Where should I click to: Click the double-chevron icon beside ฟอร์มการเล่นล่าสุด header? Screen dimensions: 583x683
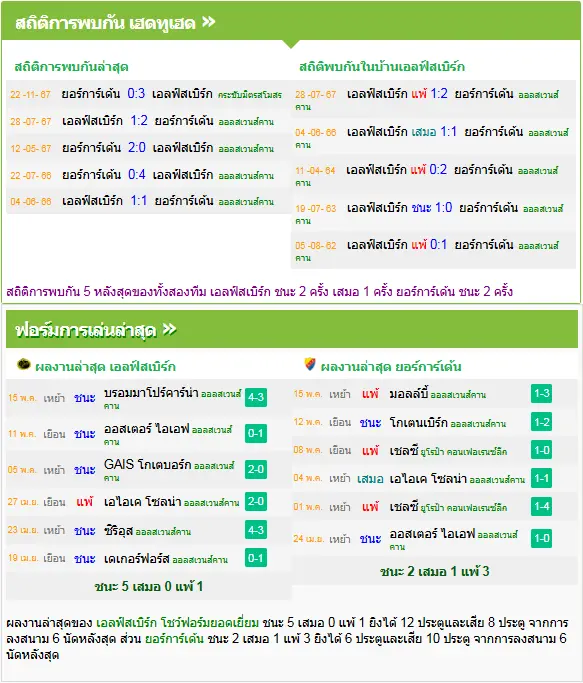tap(169, 330)
